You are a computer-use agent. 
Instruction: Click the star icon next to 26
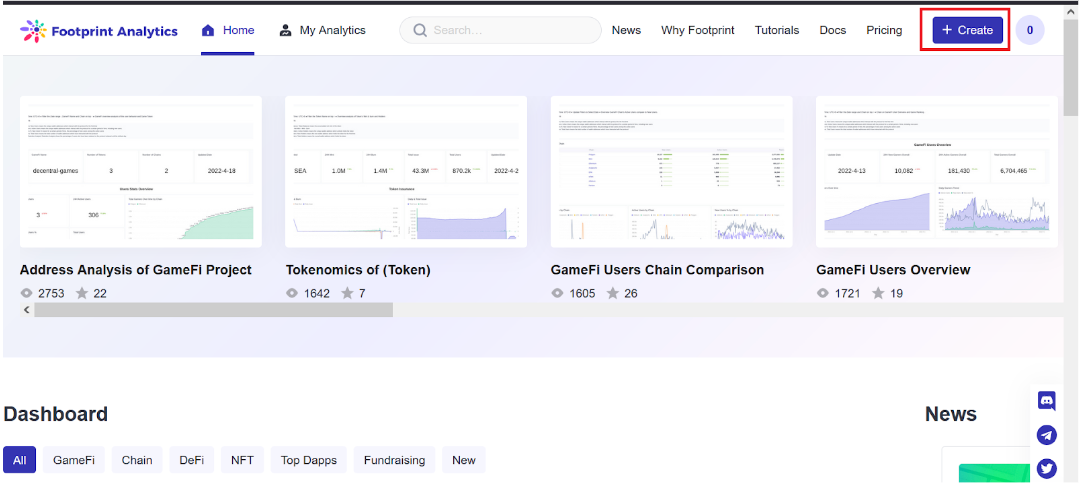point(612,293)
